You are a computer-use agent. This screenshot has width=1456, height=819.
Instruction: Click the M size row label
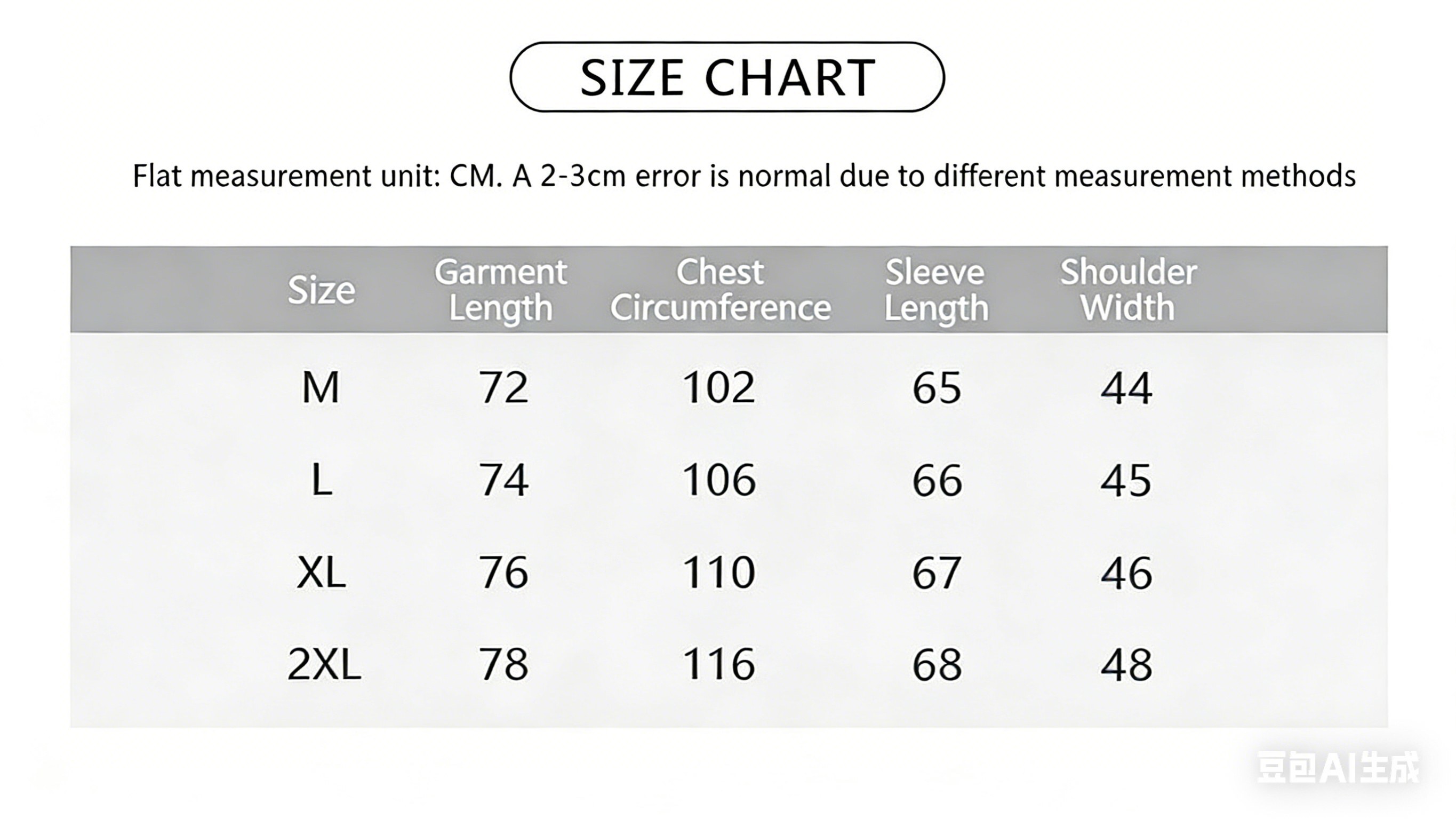[x=321, y=388]
